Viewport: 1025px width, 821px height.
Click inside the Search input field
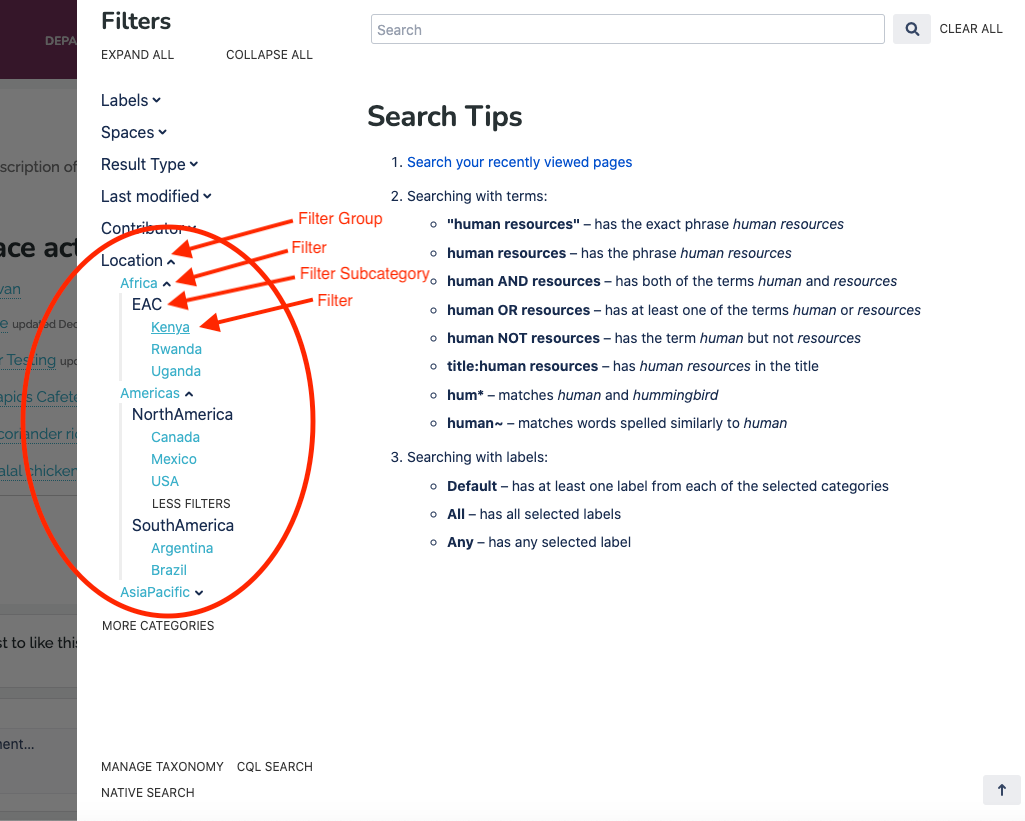pos(627,29)
